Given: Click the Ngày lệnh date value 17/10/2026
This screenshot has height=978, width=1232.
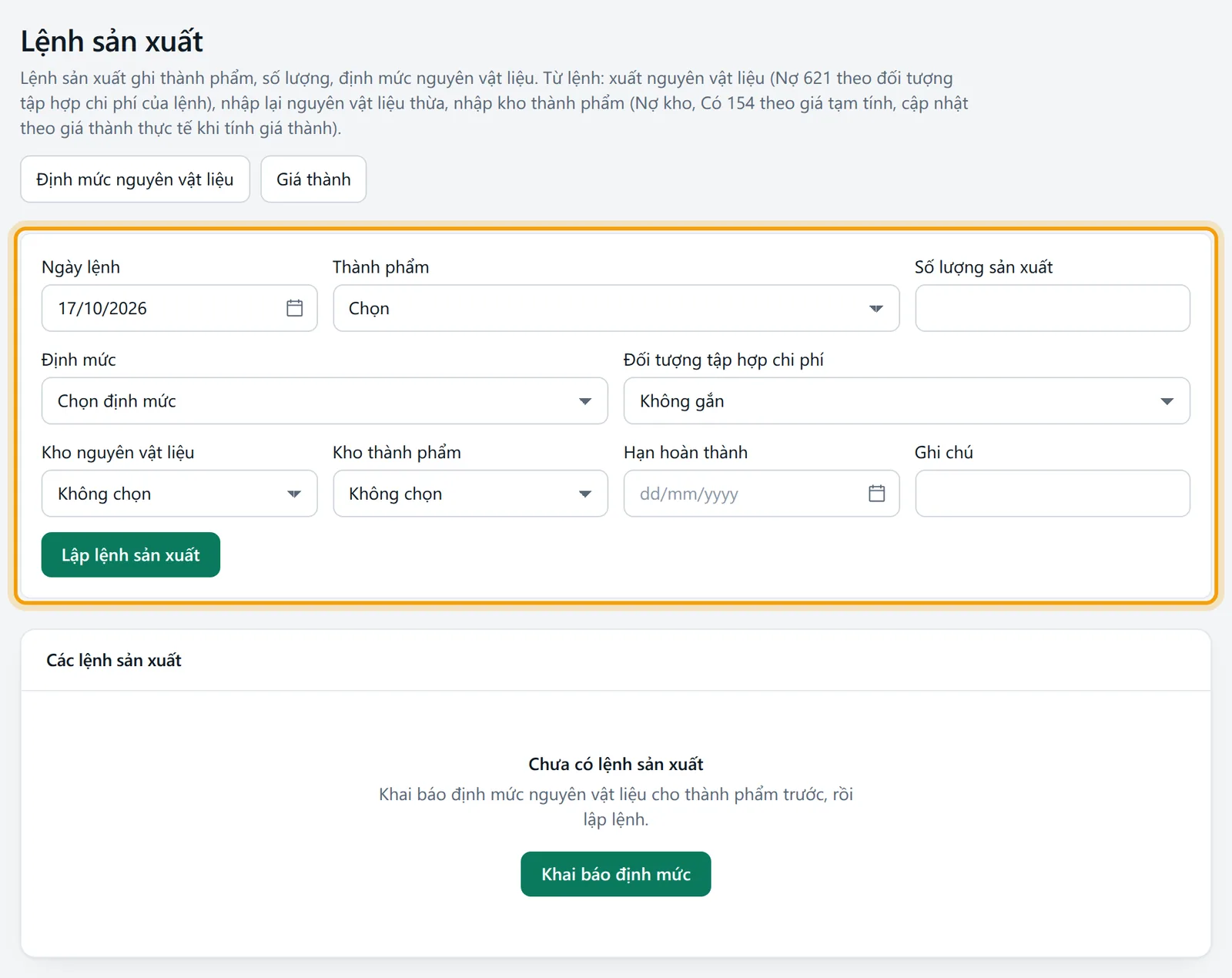Looking at the screenshot, I should (x=102, y=308).
